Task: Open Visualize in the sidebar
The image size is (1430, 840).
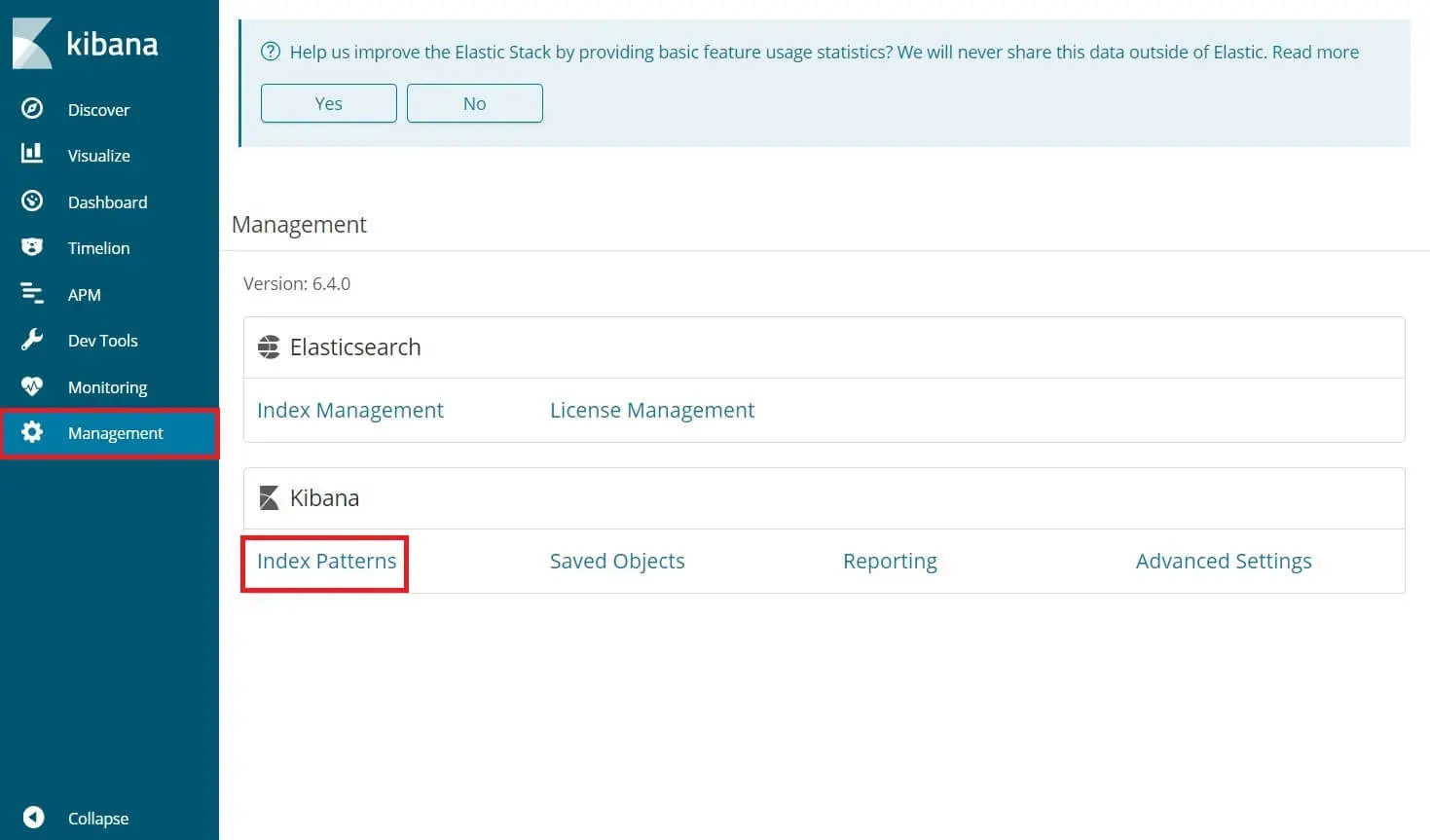Action: click(98, 156)
